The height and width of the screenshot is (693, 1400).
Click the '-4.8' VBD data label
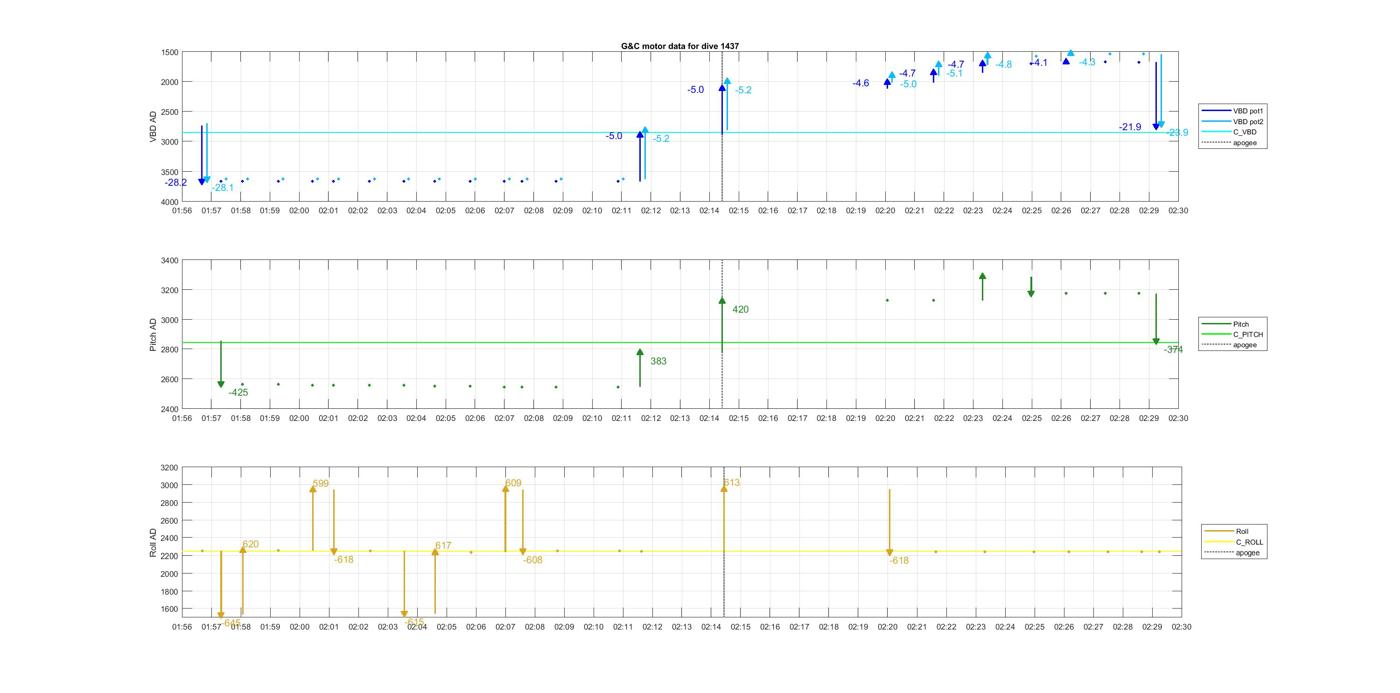click(x=1003, y=65)
